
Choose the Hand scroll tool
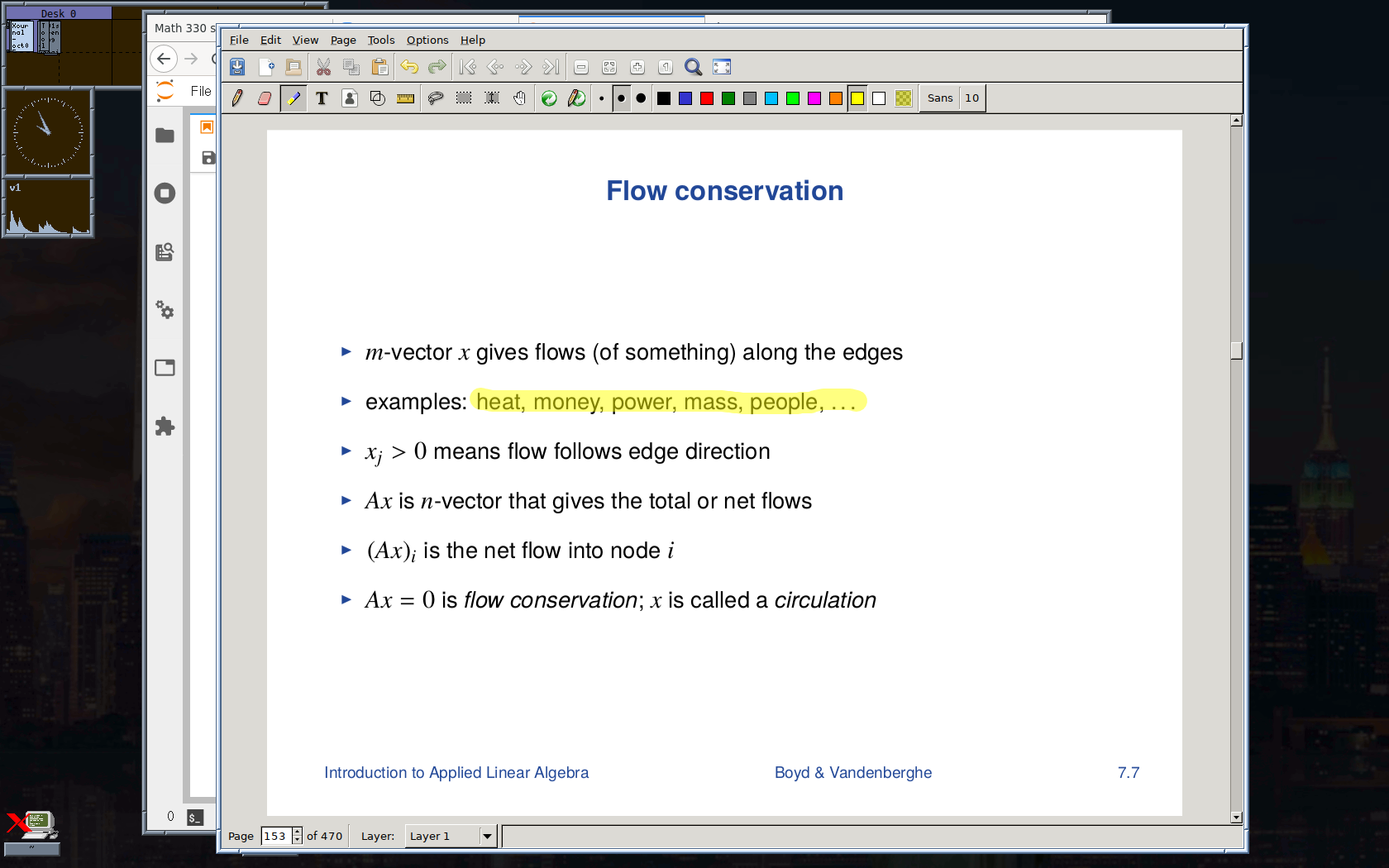coord(519,98)
